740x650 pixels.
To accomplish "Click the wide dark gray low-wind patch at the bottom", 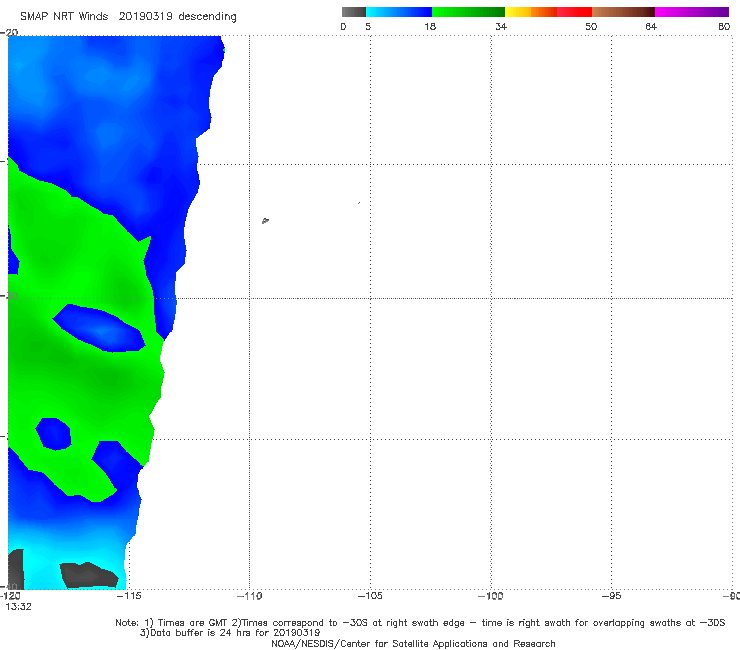I will [x=89, y=575].
